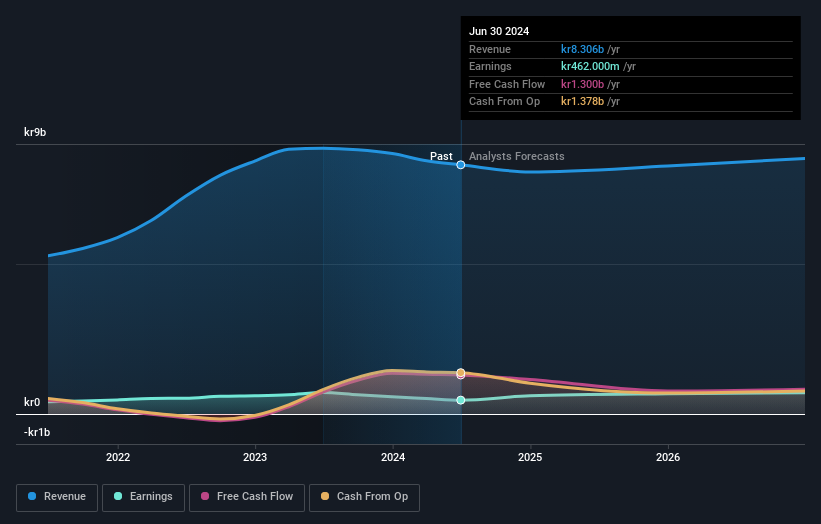
Task: Click the blue Revenue data point marker
Action: [461, 165]
